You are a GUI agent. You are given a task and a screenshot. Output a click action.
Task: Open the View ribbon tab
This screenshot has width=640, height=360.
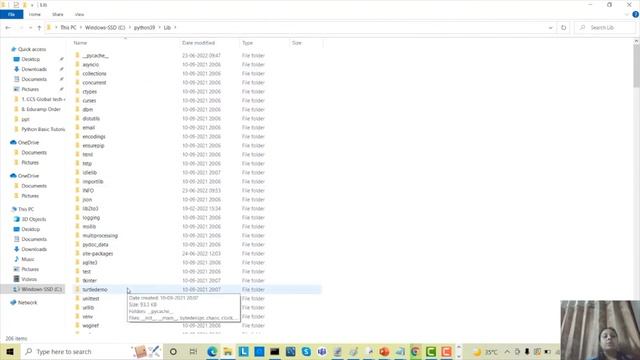pos(79,14)
